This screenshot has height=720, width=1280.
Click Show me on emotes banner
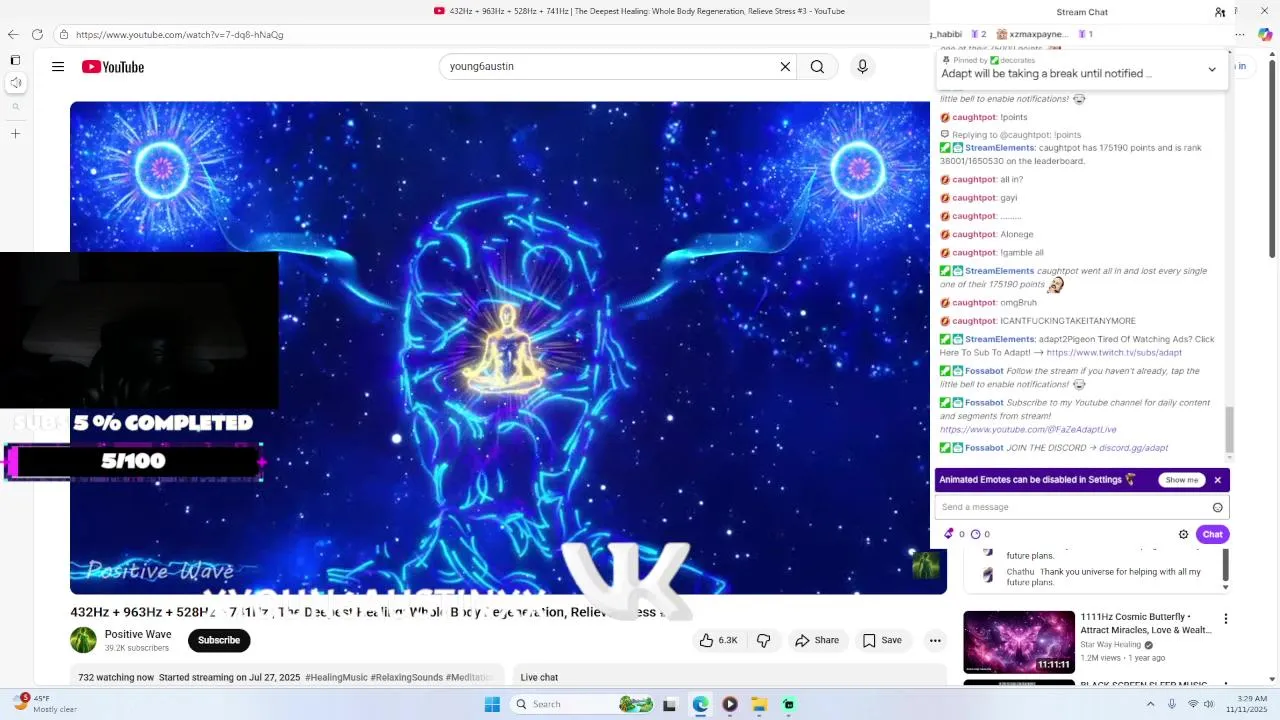[x=1181, y=480]
